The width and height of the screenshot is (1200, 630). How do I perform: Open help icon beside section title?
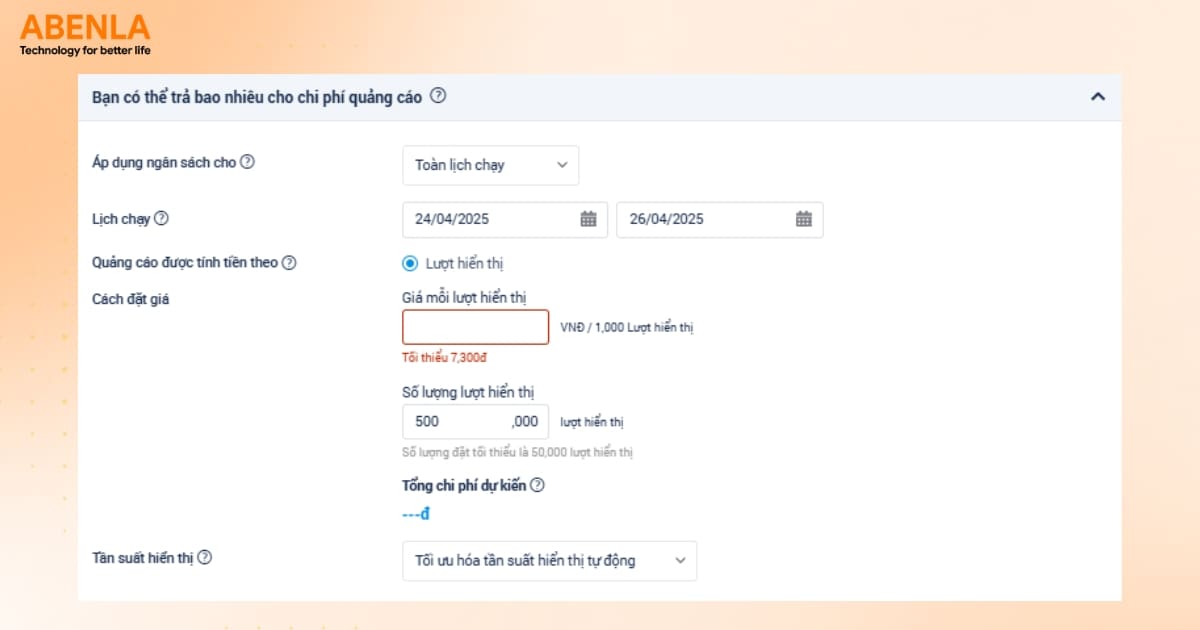tap(438, 97)
